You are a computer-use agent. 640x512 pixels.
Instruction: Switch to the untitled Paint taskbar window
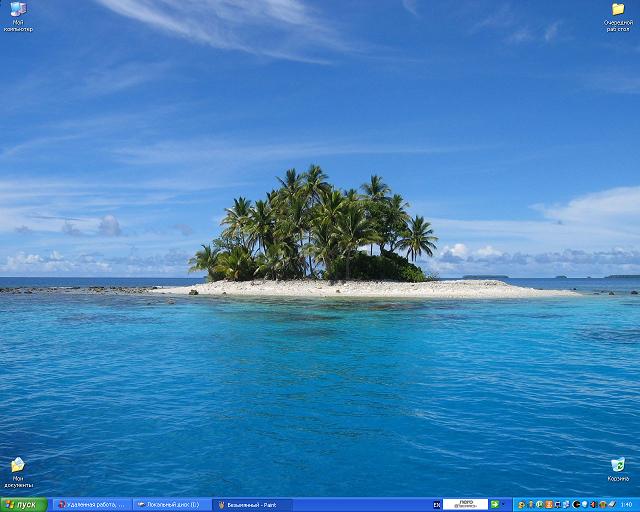[x=252, y=505]
